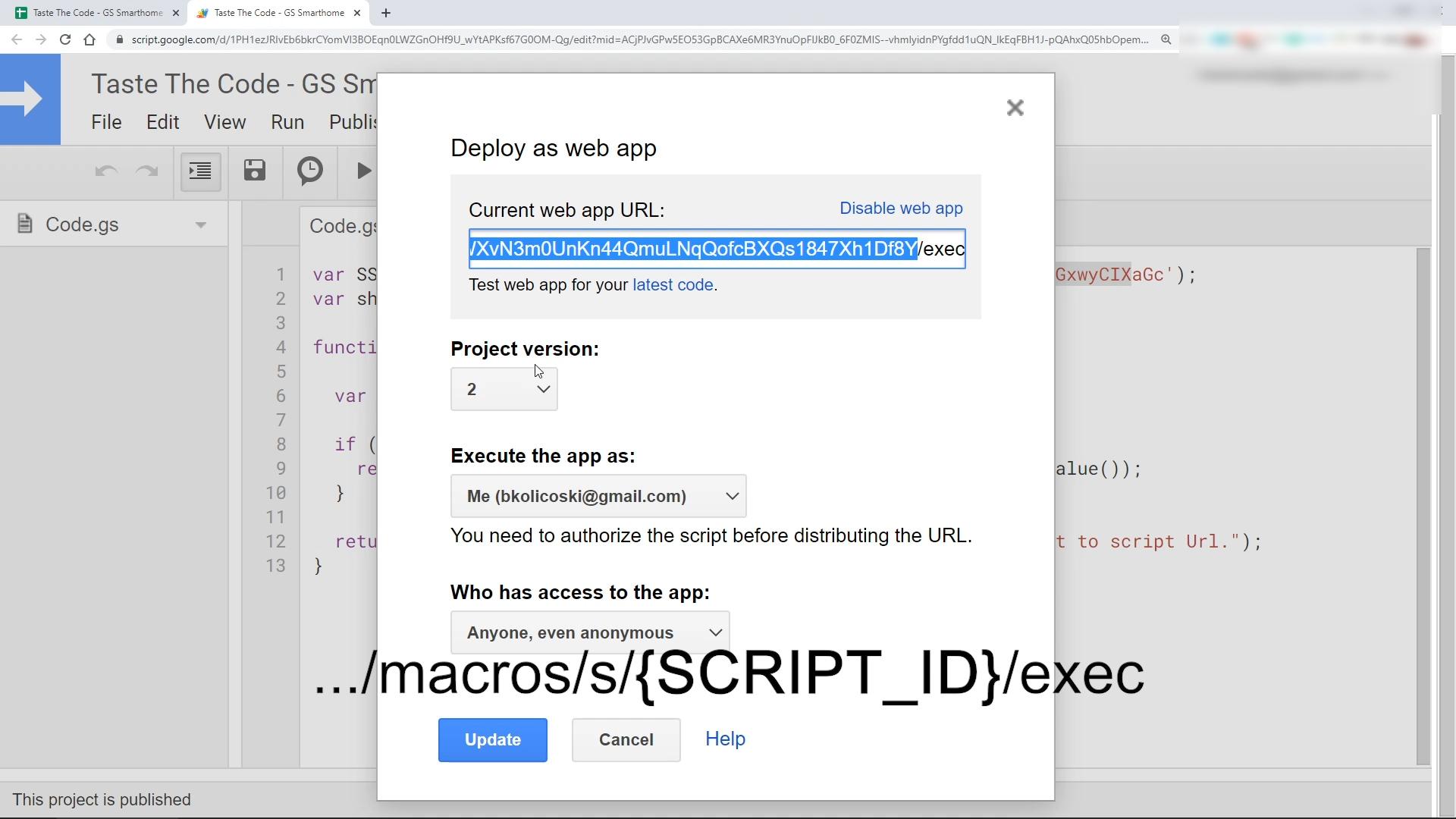Click line number 1 in the editor

click(281, 275)
